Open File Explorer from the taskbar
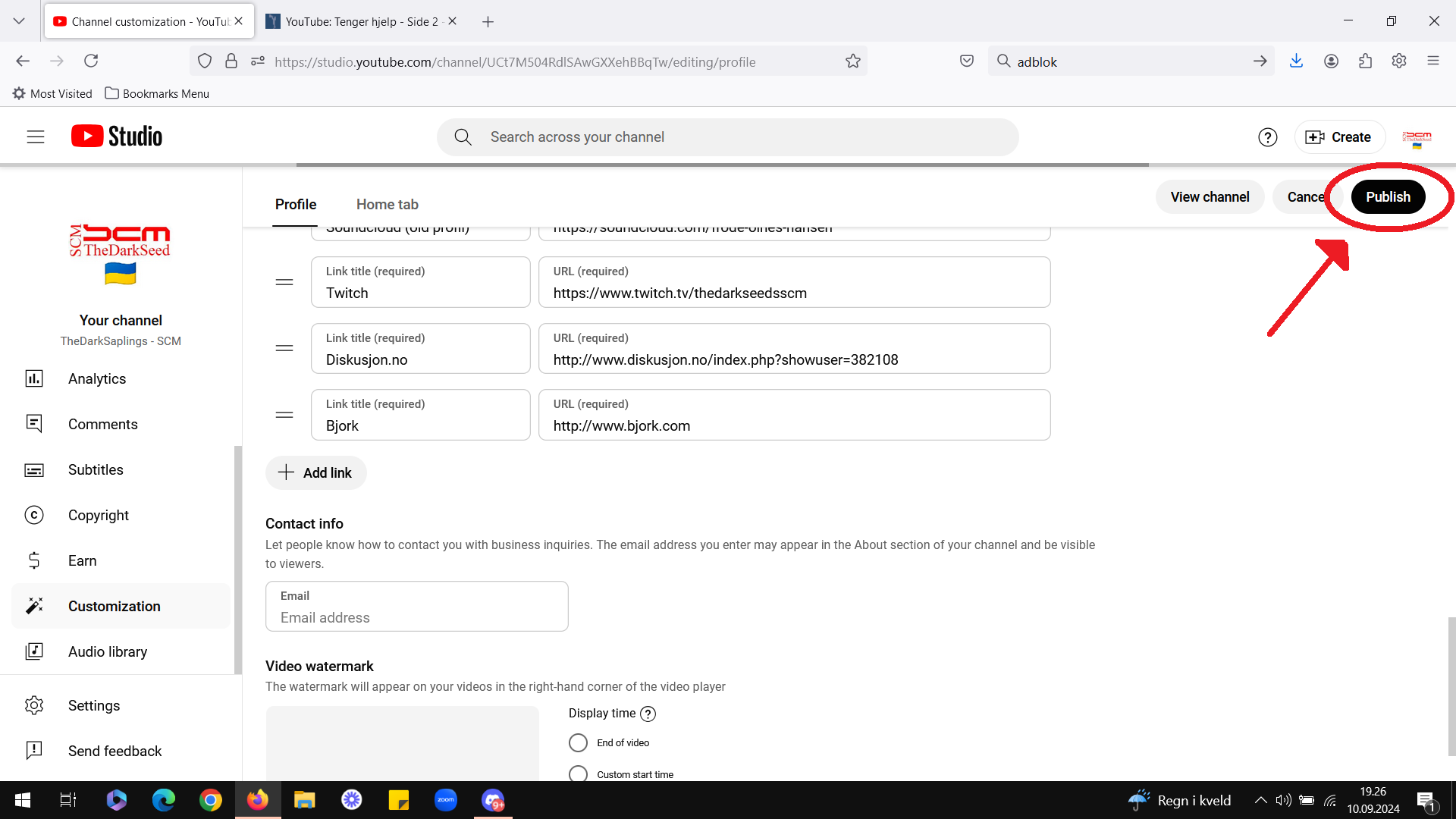The height and width of the screenshot is (819, 1456). pos(305,800)
